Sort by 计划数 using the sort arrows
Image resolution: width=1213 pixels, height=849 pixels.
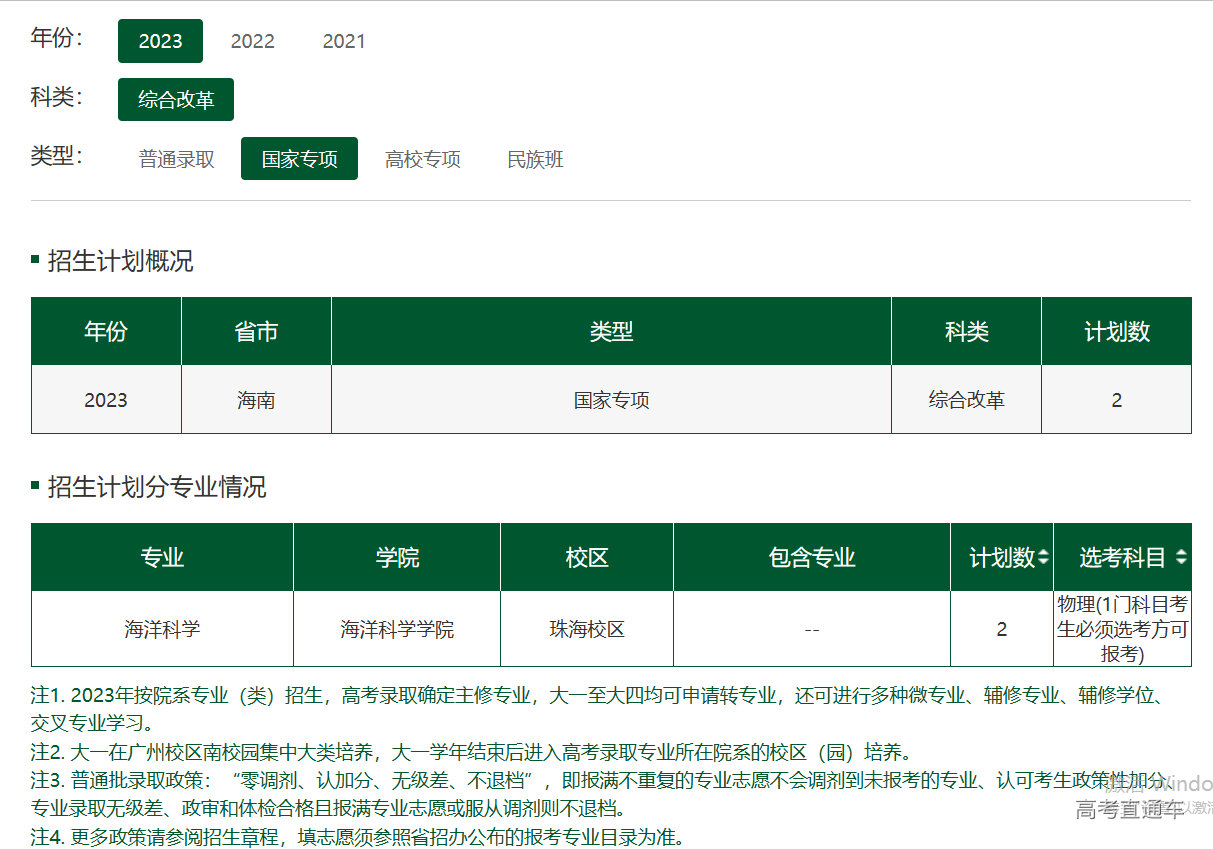pos(1044,558)
